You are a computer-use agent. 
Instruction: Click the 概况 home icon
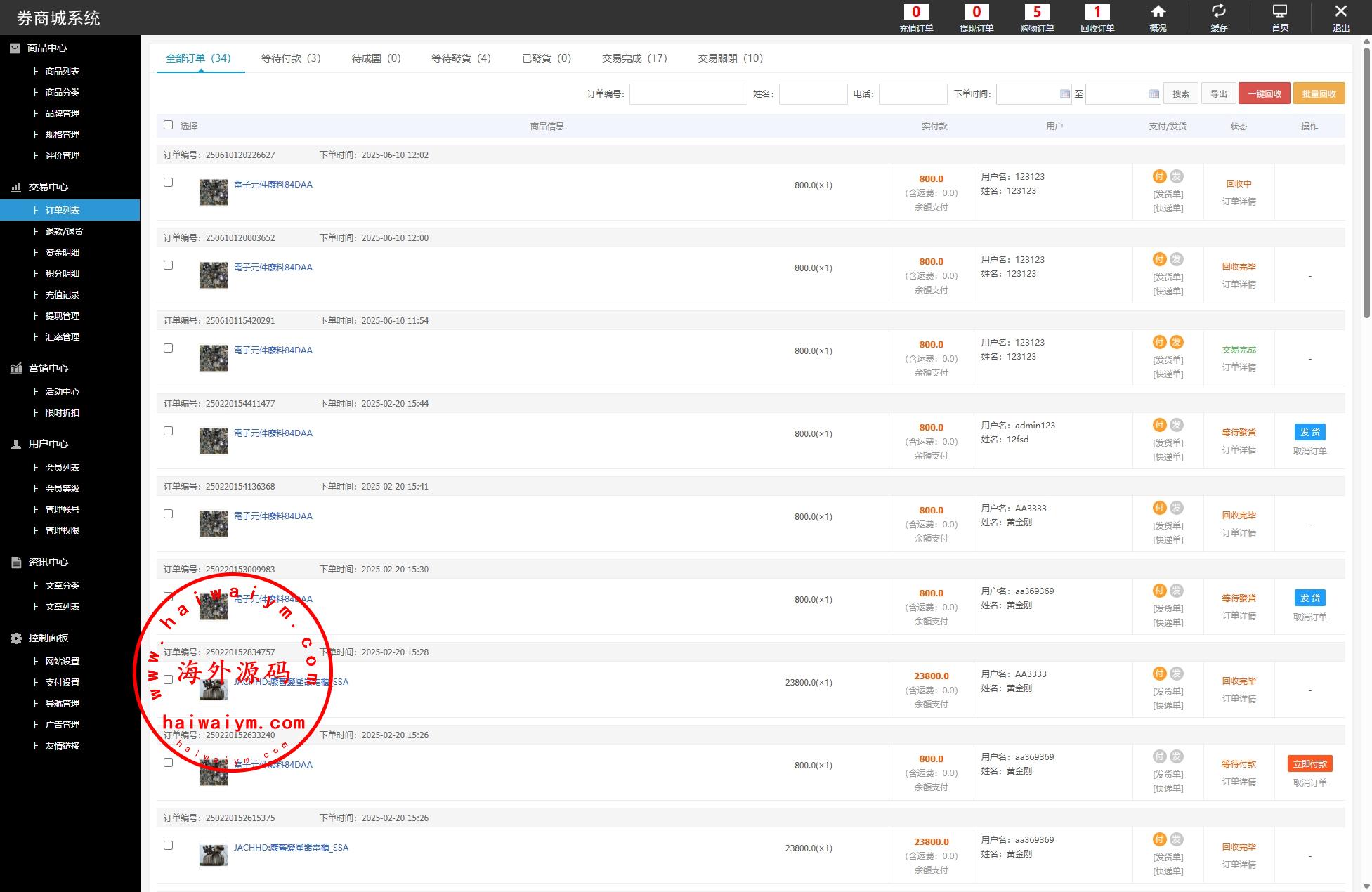tap(1158, 12)
